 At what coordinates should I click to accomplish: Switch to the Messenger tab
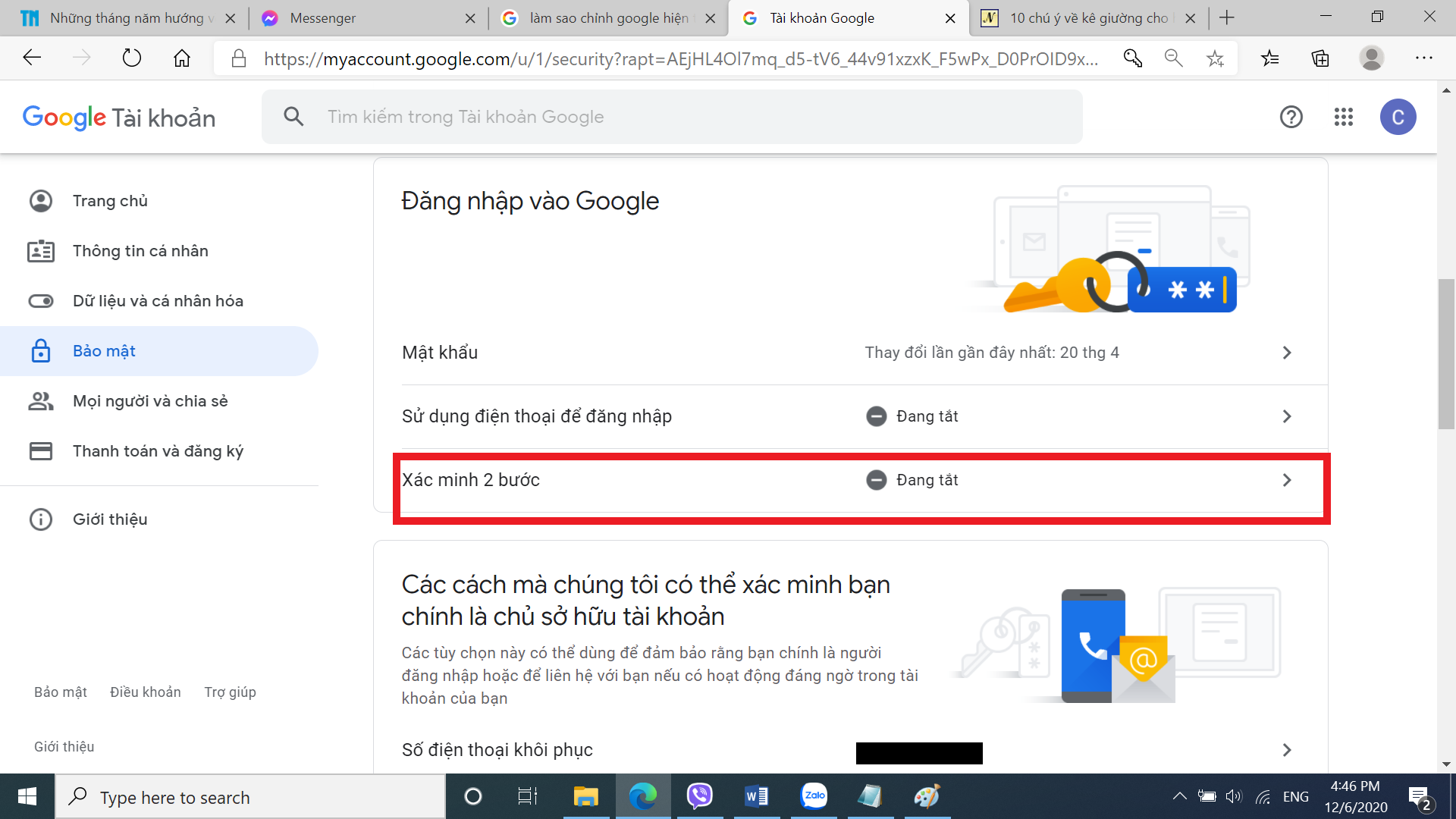368,18
